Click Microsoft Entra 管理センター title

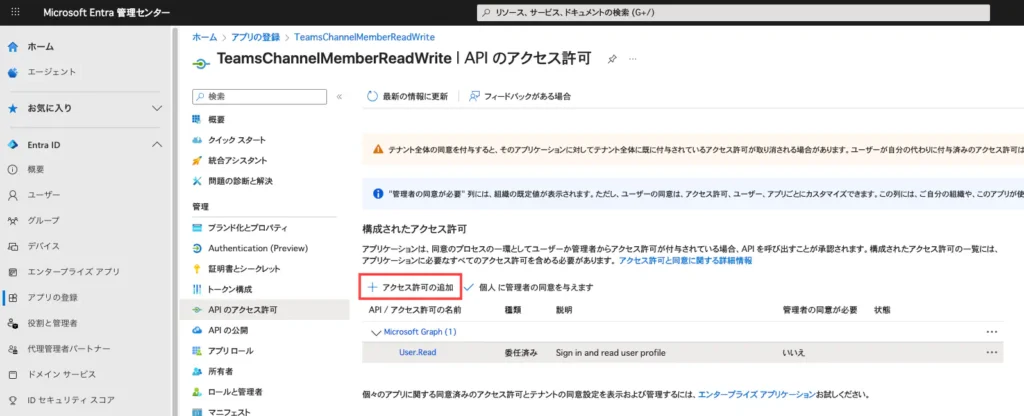point(106,12)
